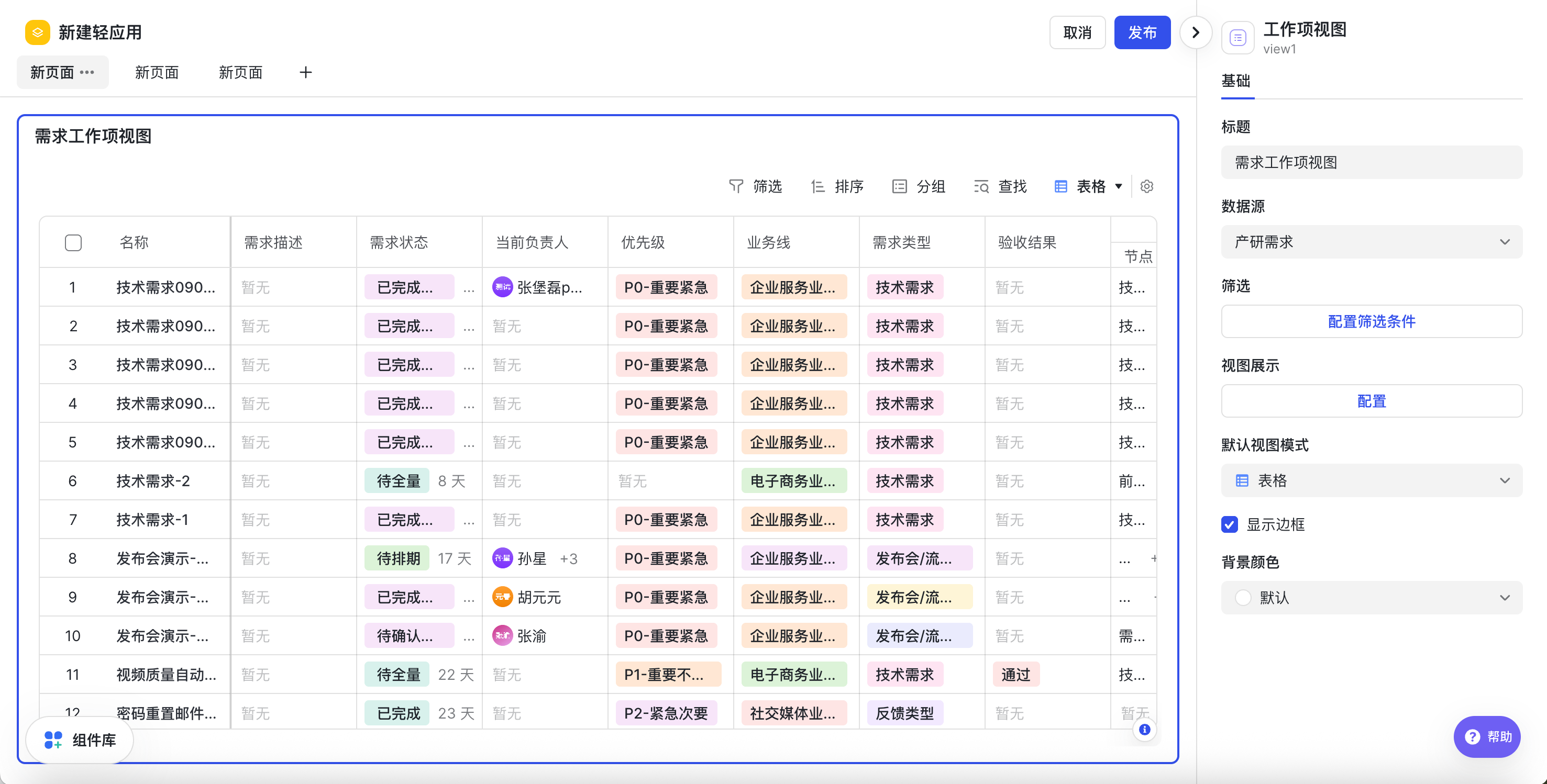Click the default background color swatch circle
The width and height of the screenshot is (1547, 784).
tap(1243, 597)
